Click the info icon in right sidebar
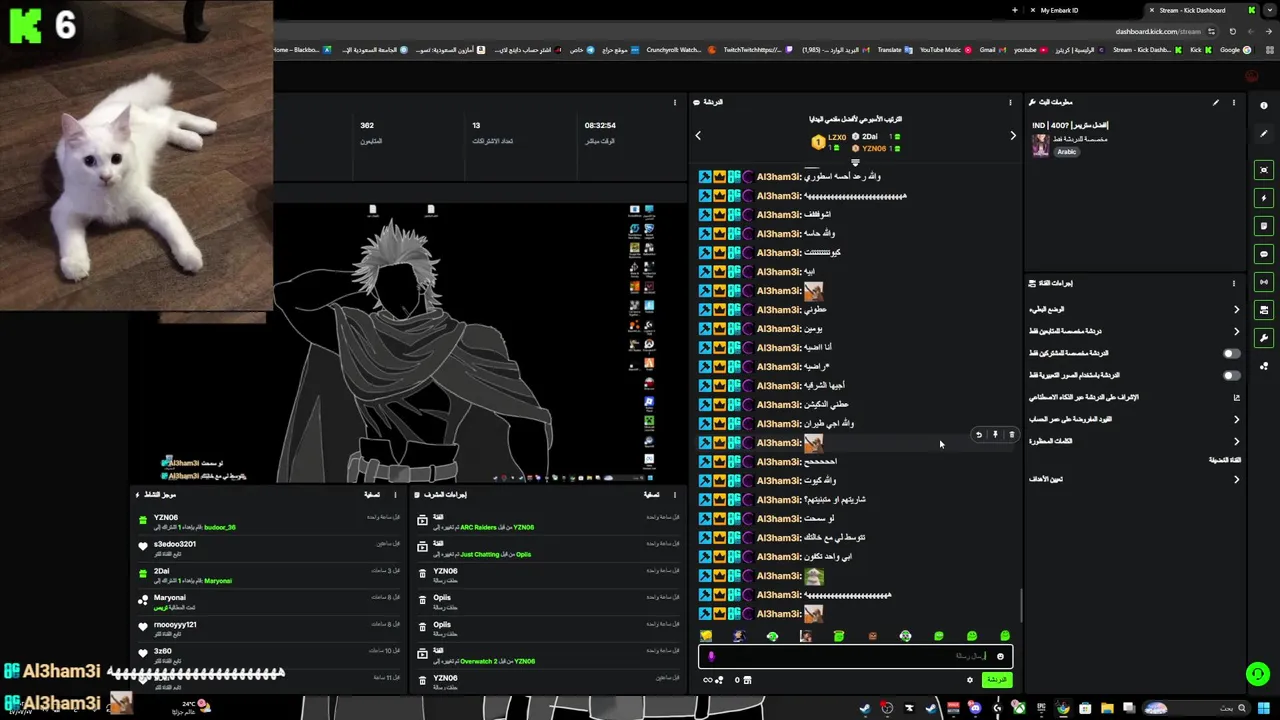 tap(1264, 106)
